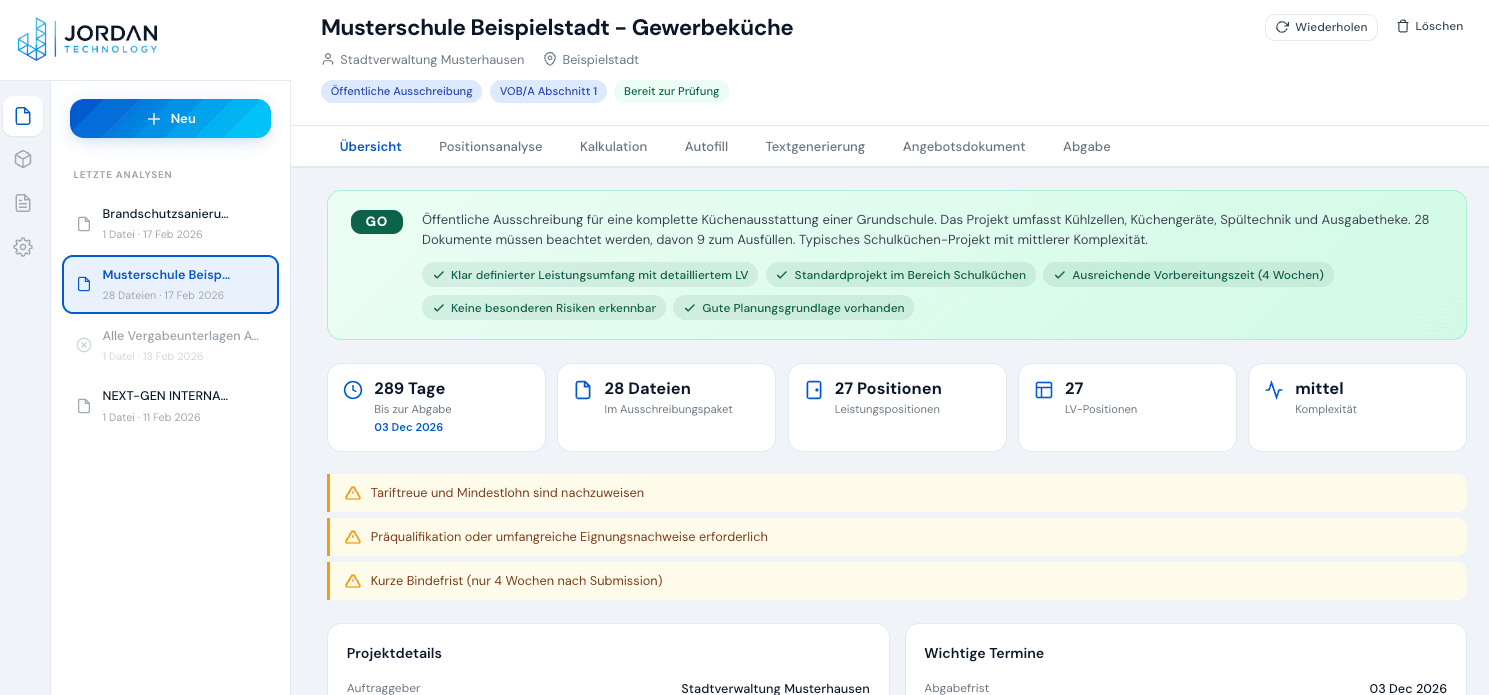Click the Präqualifikation warning text
1489x695 pixels.
tap(569, 537)
